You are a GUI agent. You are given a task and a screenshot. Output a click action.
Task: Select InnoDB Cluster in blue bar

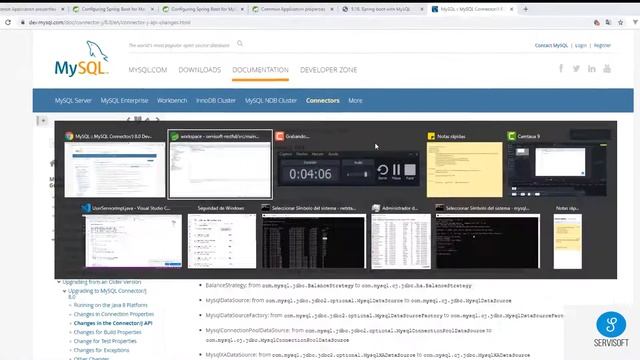pos(216,100)
